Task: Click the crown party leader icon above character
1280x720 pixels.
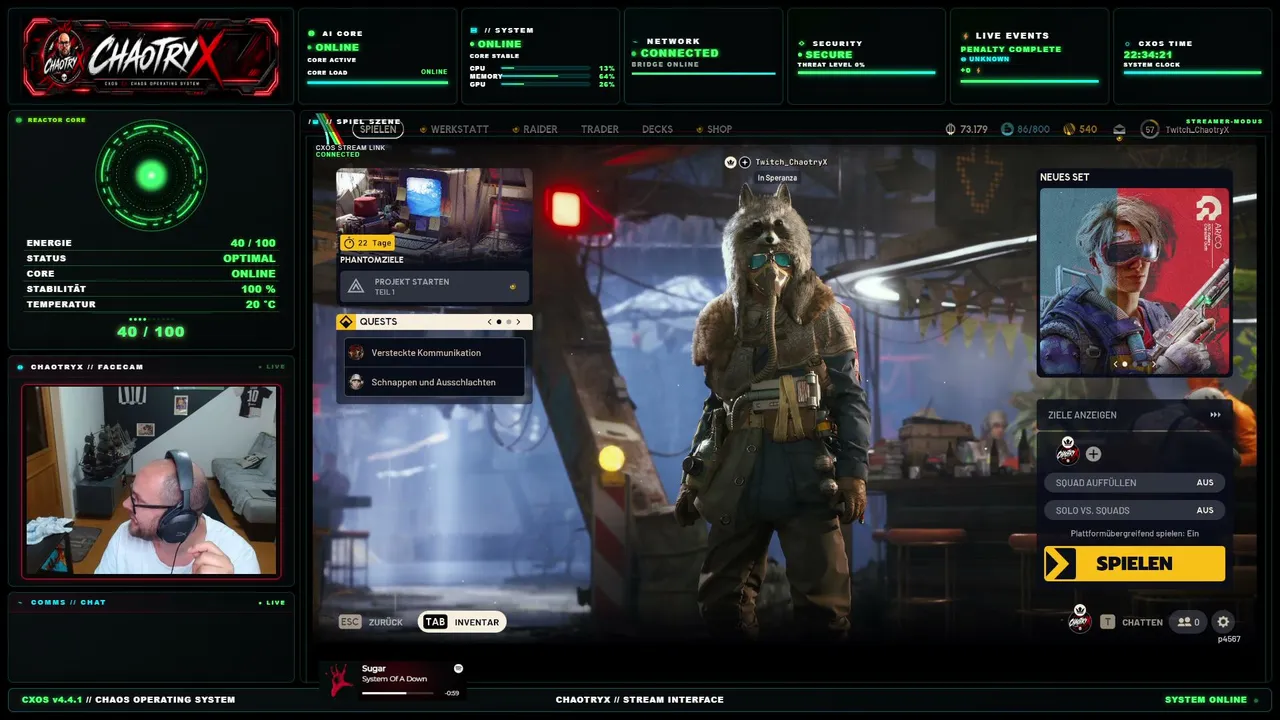Action: point(731,162)
